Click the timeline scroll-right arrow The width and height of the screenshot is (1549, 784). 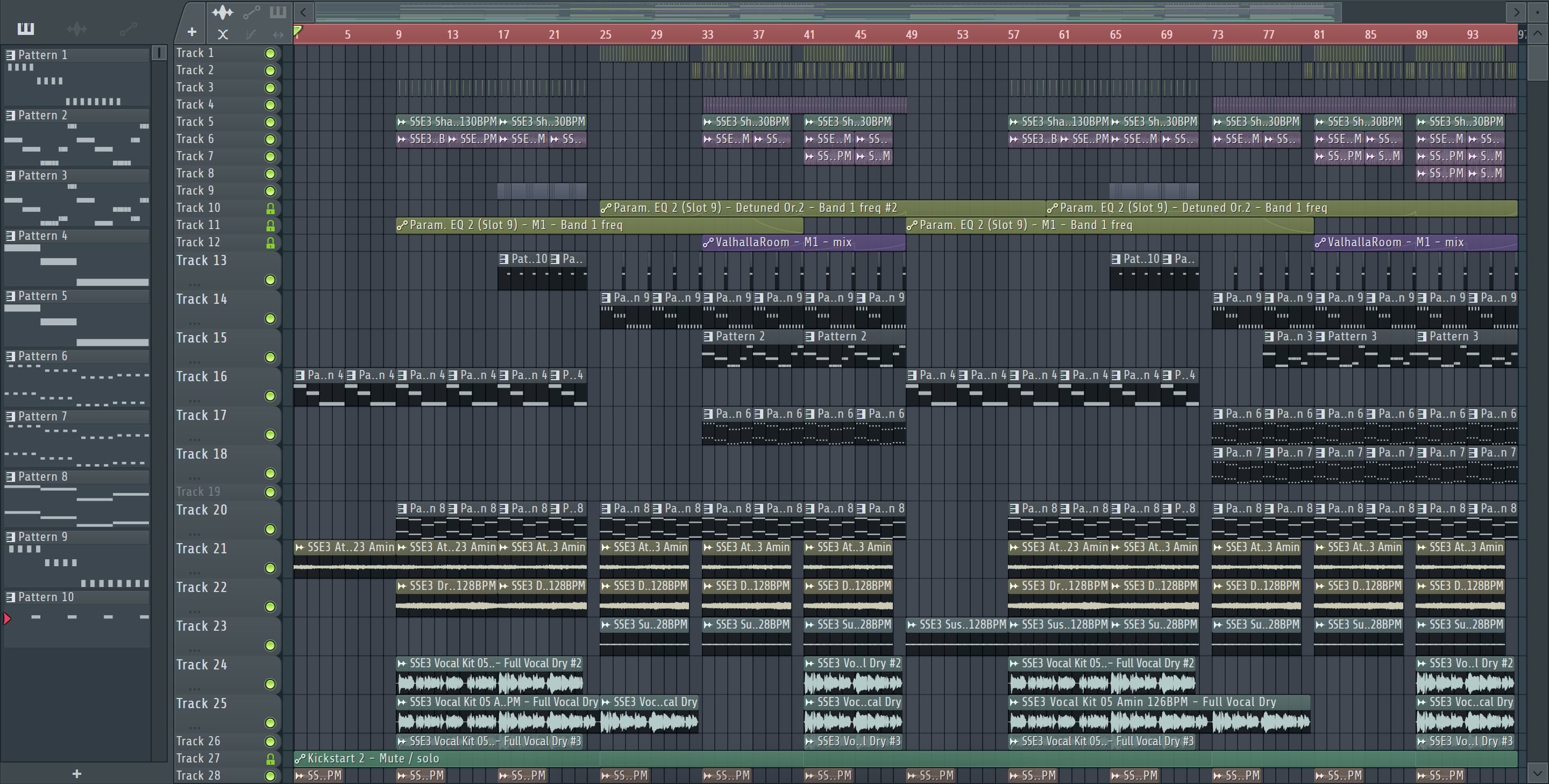(1516, 12)
